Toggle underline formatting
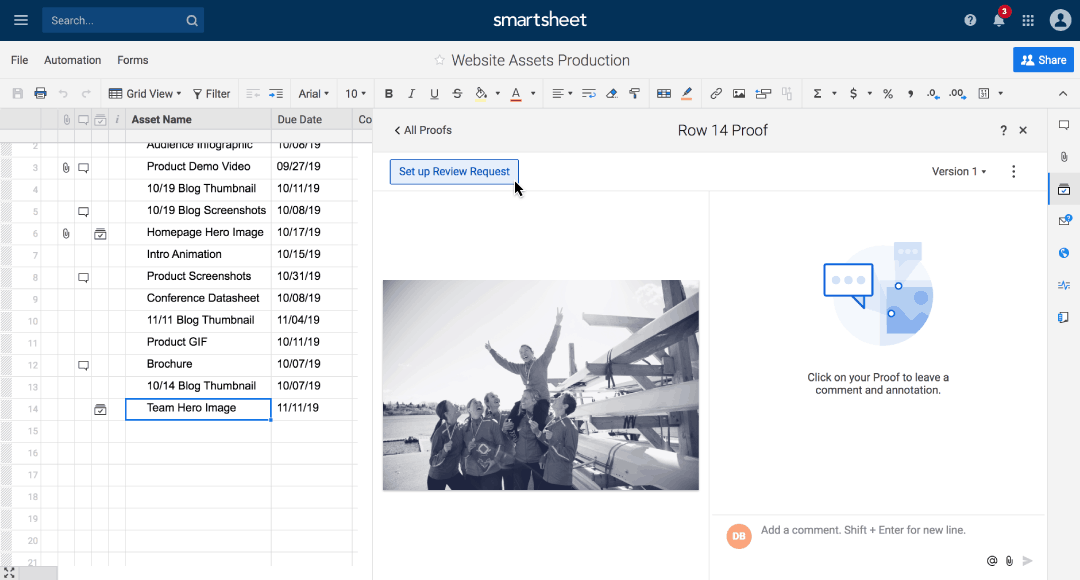Viewport: 1080px width, 580px height. click(434, 93)
